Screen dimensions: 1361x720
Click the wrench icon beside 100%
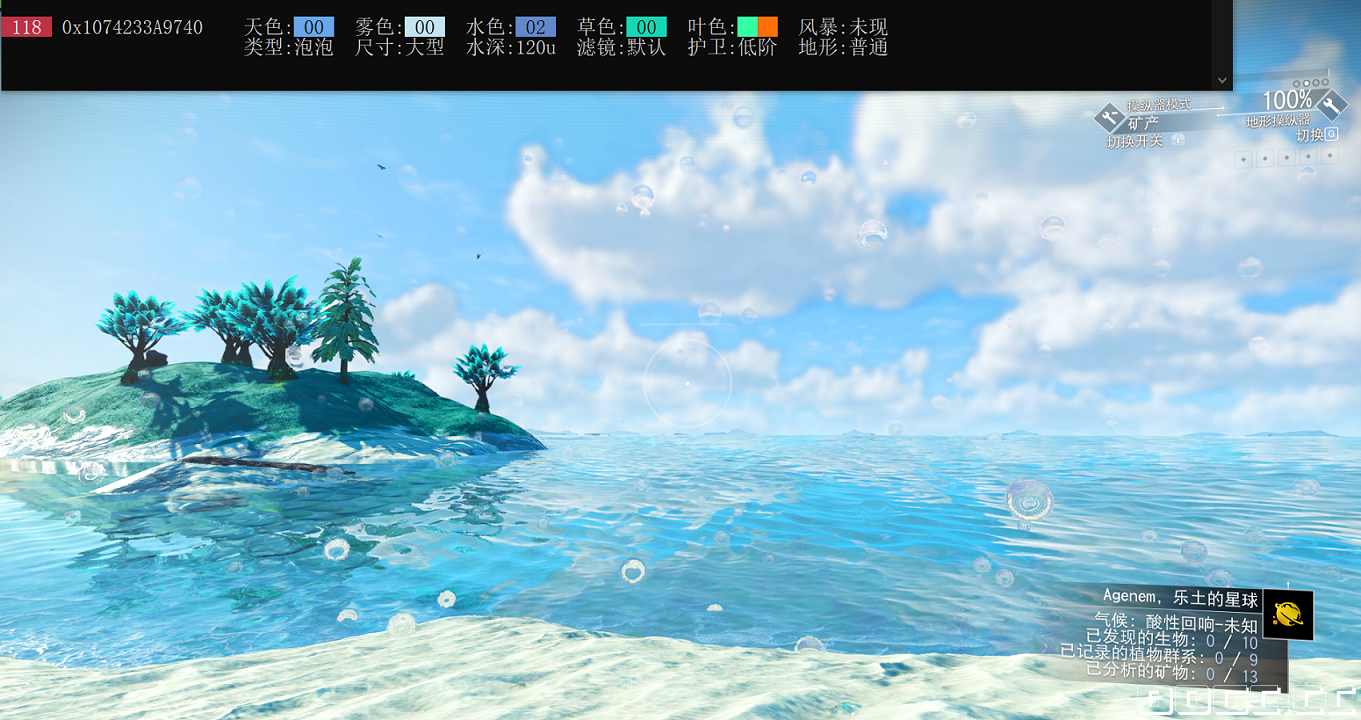(x=1332, y=103)
